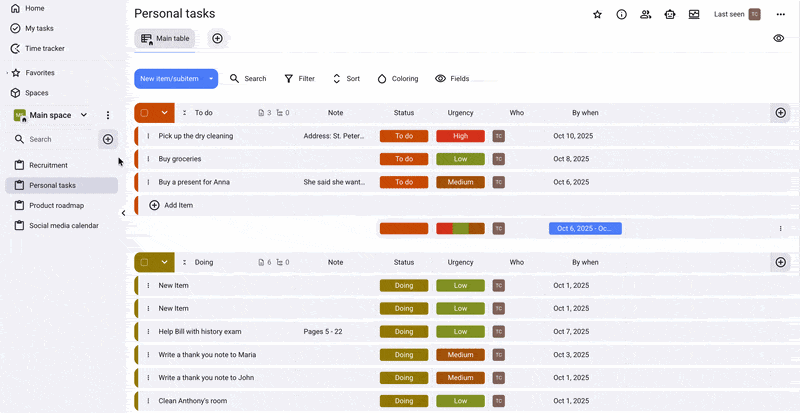Open the Search tool in the toolbar

click(x=248, y=79)
